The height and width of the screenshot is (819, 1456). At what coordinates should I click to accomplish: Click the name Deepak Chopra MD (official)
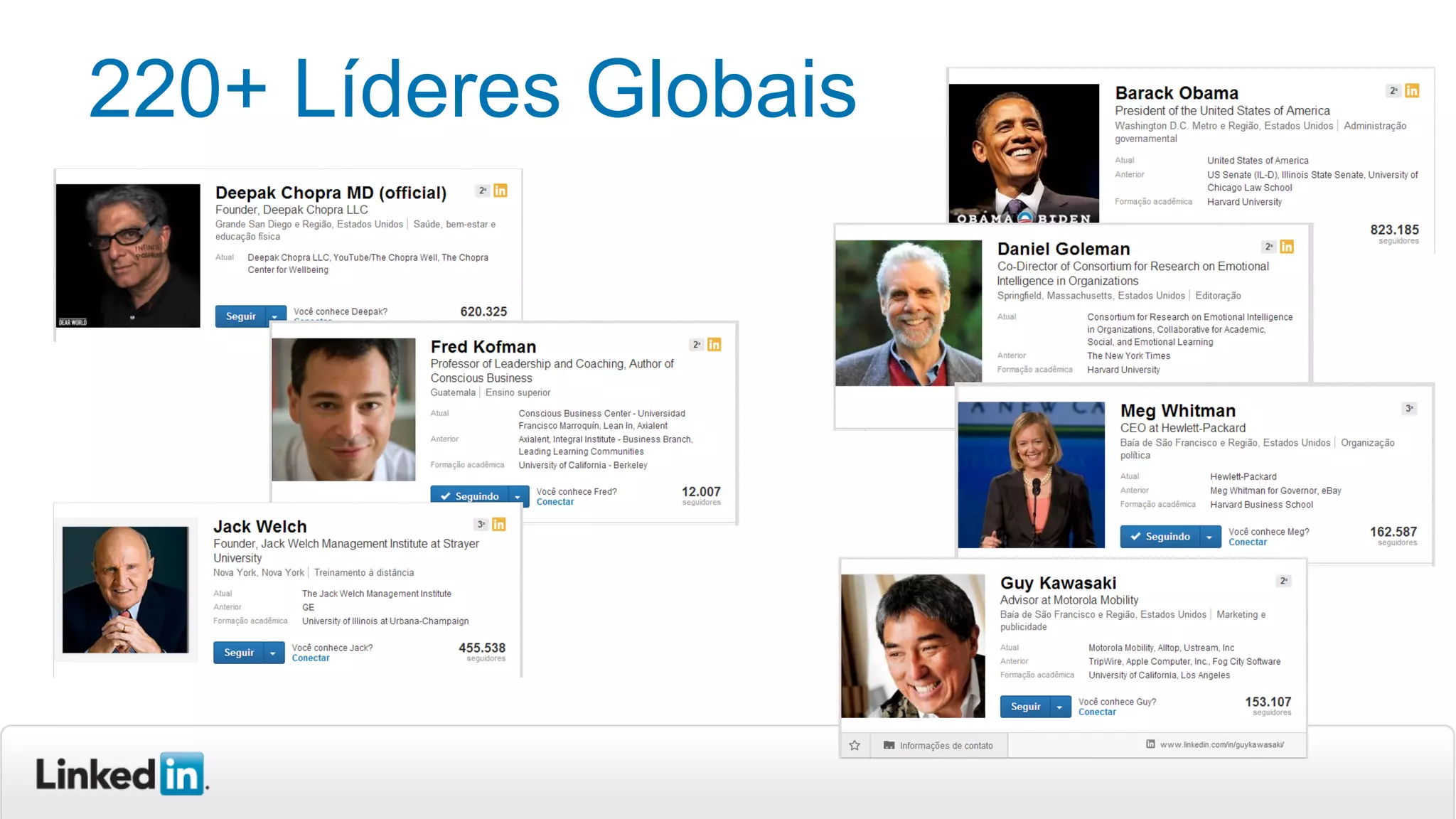tap(331, 193)
